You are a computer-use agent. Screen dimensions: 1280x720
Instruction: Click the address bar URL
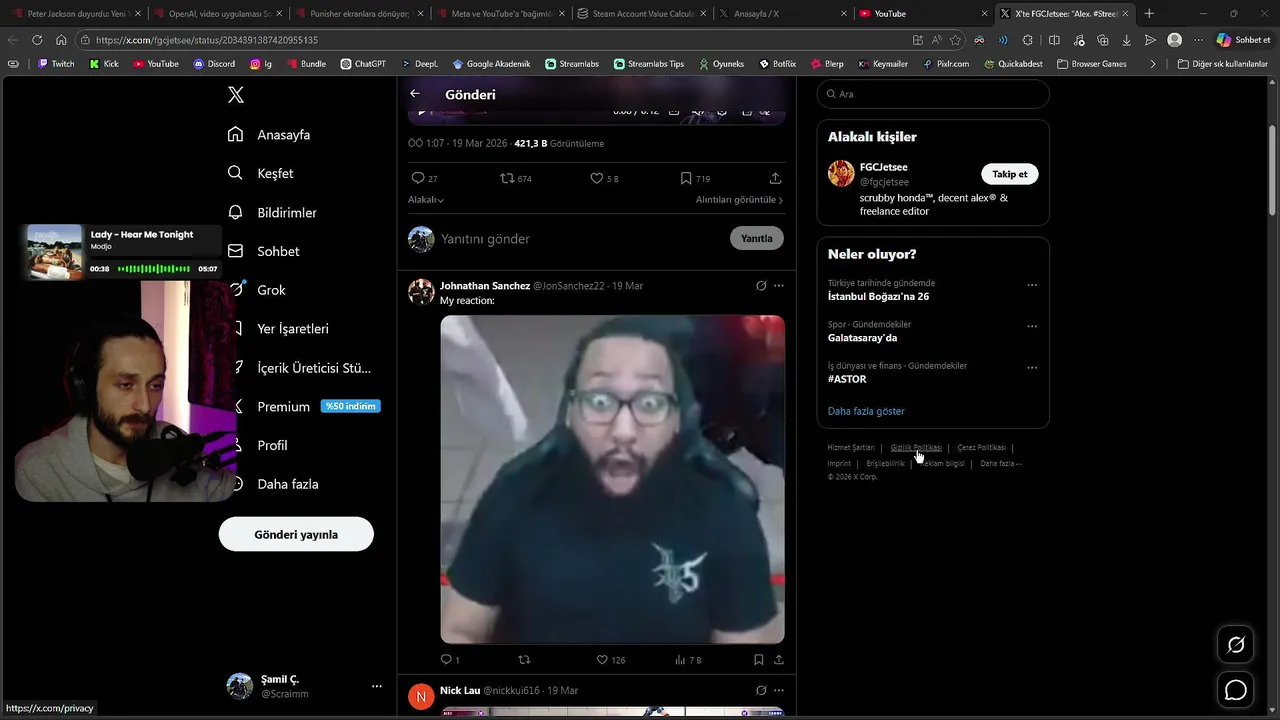pyautogui.click(x=207, y=40)
